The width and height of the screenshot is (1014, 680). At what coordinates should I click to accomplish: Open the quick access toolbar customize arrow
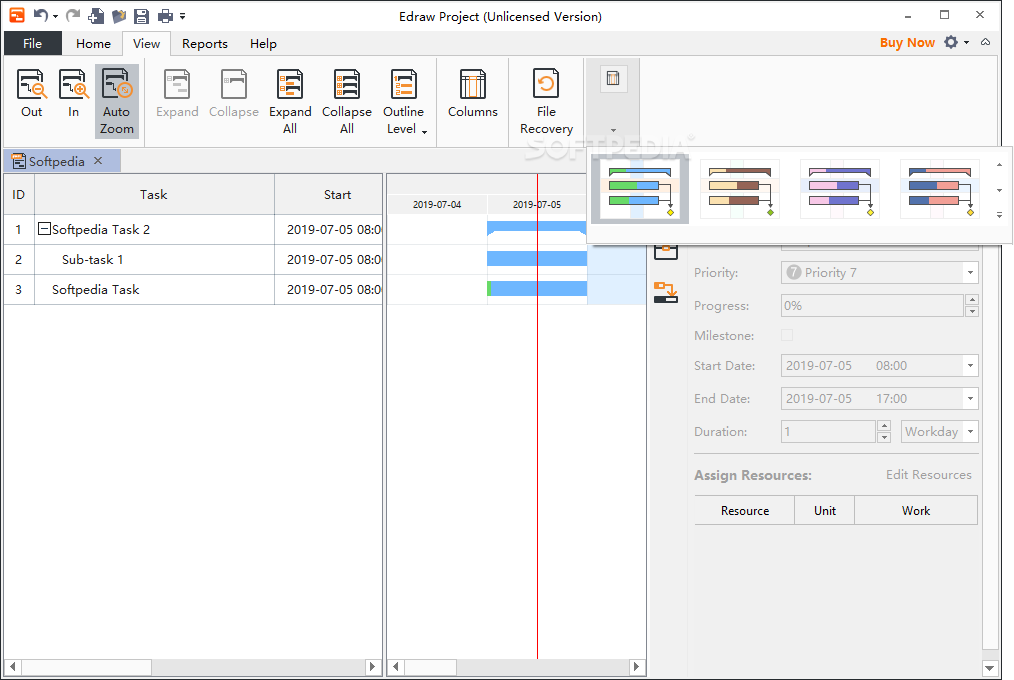[183, 16]
